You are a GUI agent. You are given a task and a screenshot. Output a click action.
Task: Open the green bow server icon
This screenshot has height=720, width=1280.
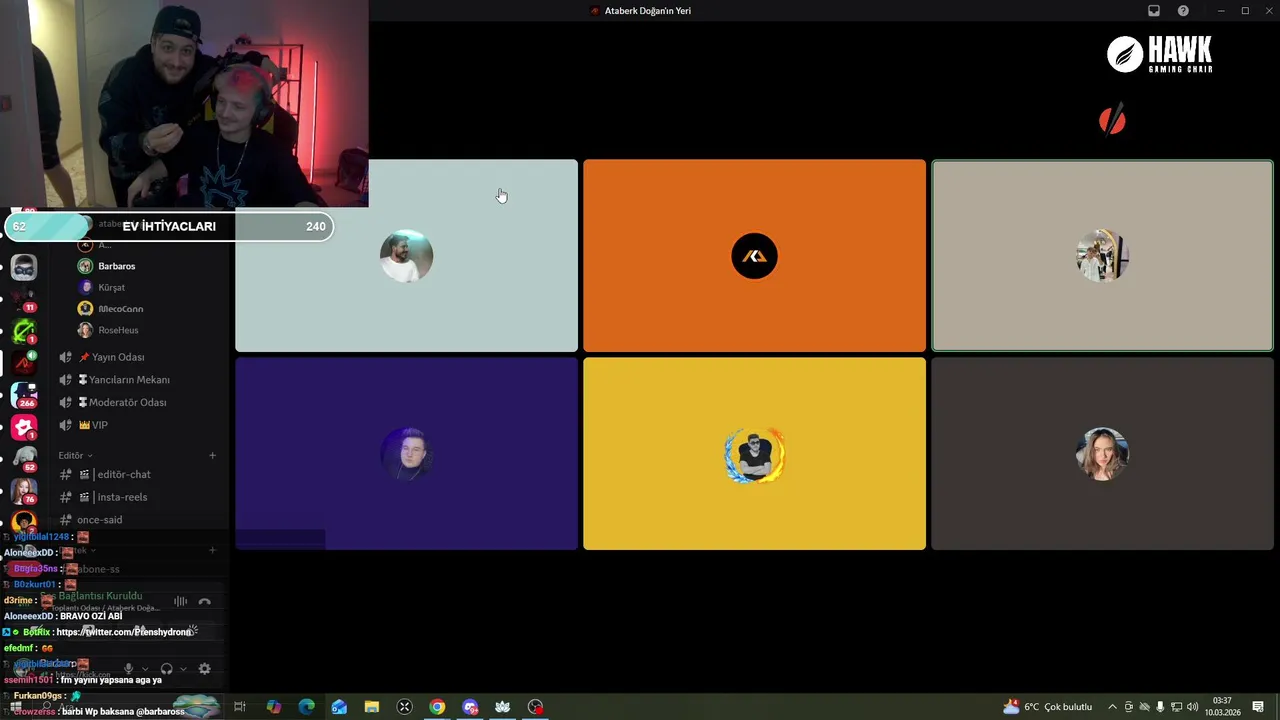pos(24,330)
